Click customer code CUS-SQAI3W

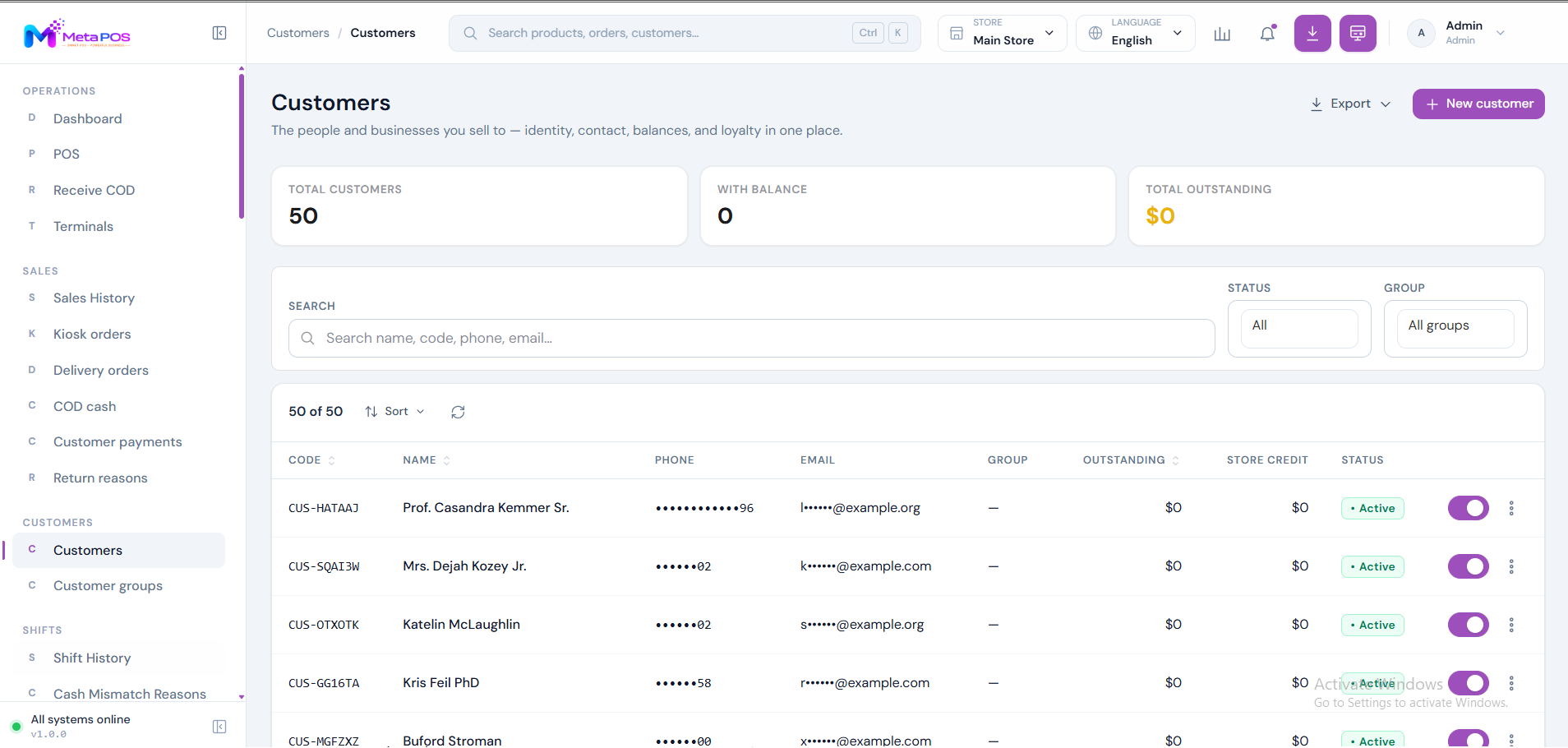(x=324, y=567)
